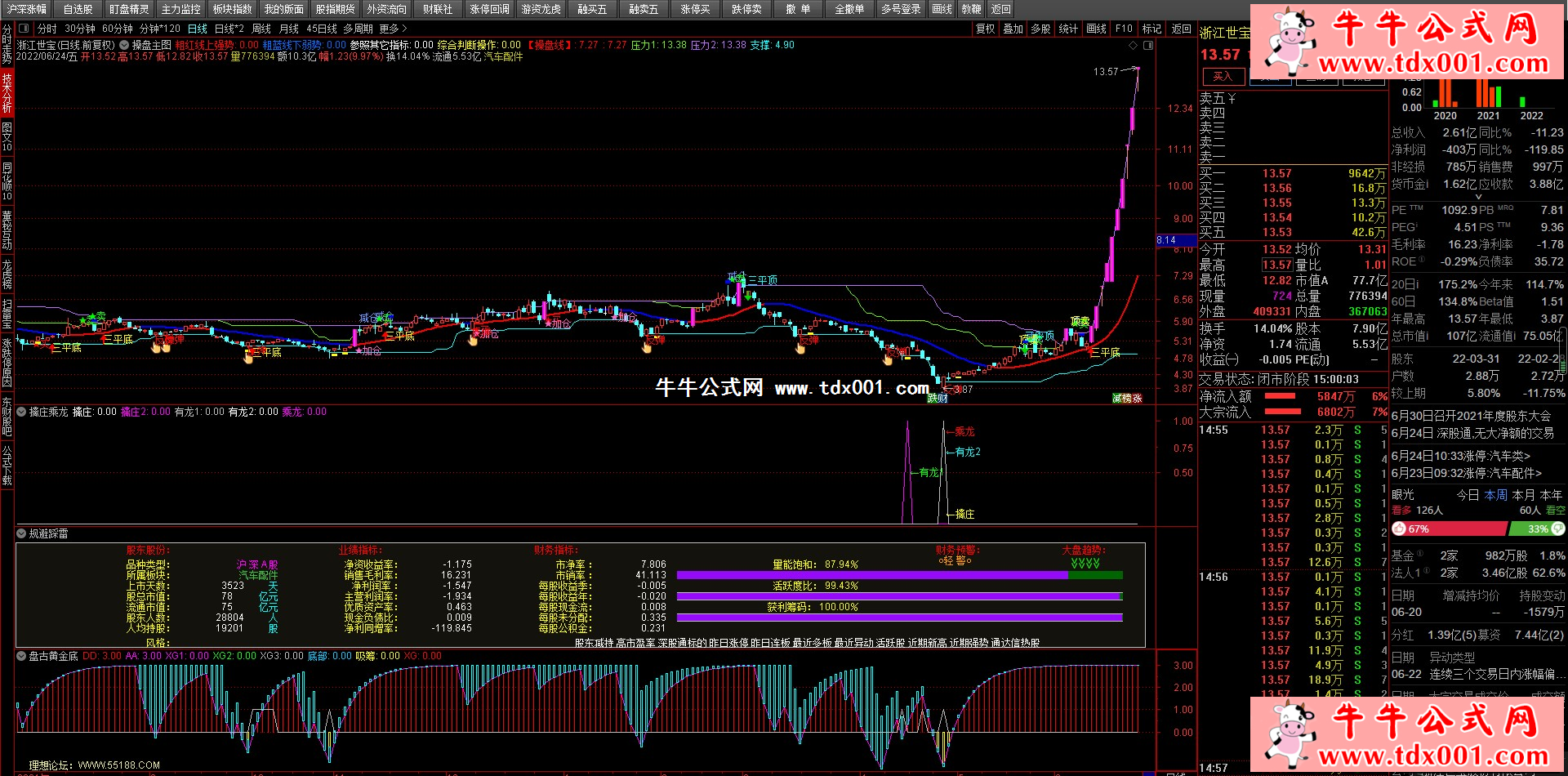Click the 减持涨 tag at chart bottom right
1568x776 pixels.
[1127, 399]
